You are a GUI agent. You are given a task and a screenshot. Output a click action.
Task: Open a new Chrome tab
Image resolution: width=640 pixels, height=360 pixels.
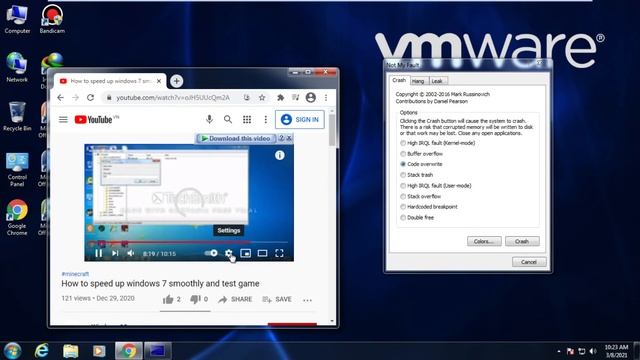176,81
